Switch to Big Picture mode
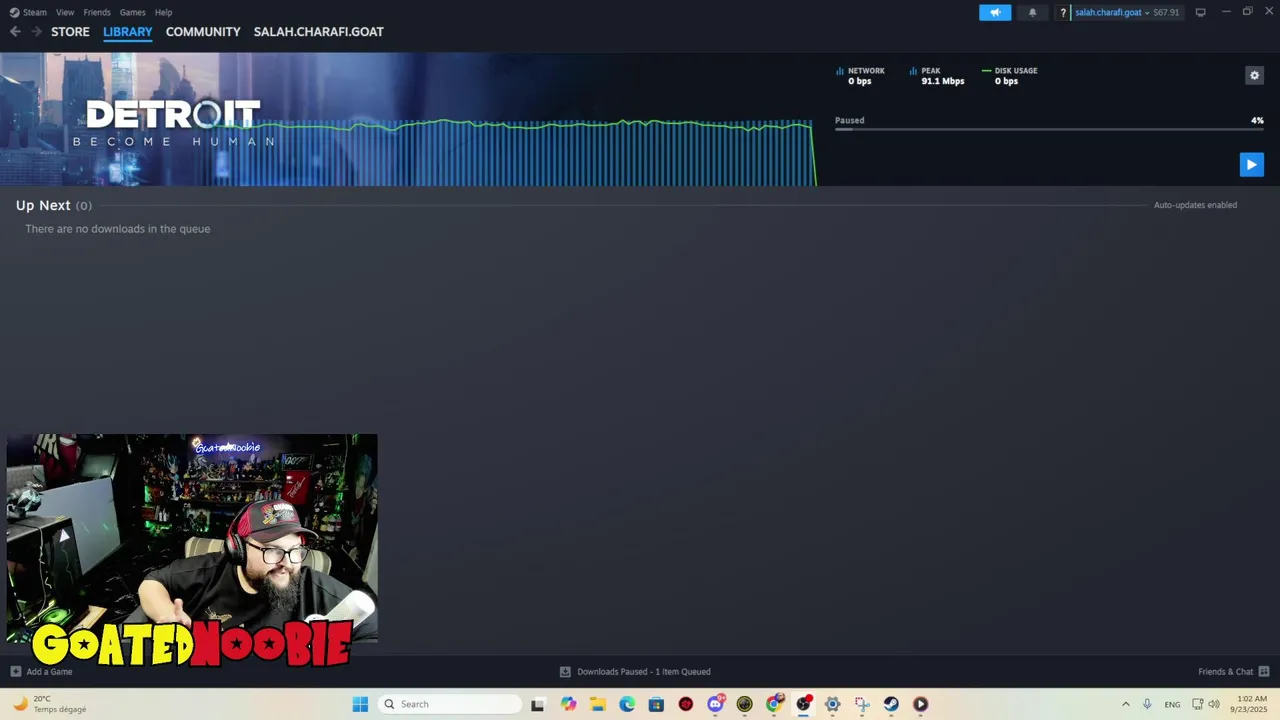 click(1201, 12)
